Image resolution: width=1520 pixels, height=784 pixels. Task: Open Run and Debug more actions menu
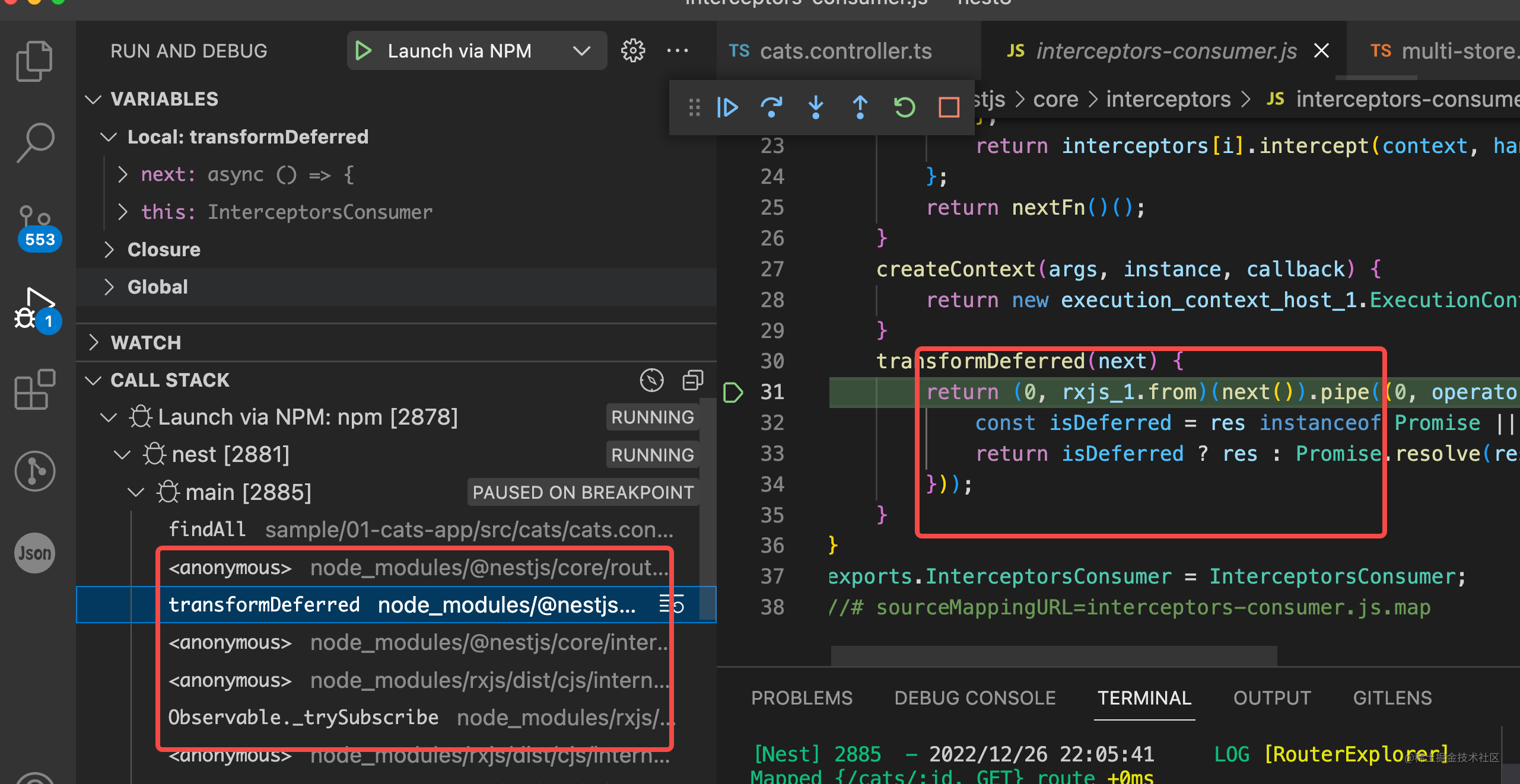click(x=677, y=51)
